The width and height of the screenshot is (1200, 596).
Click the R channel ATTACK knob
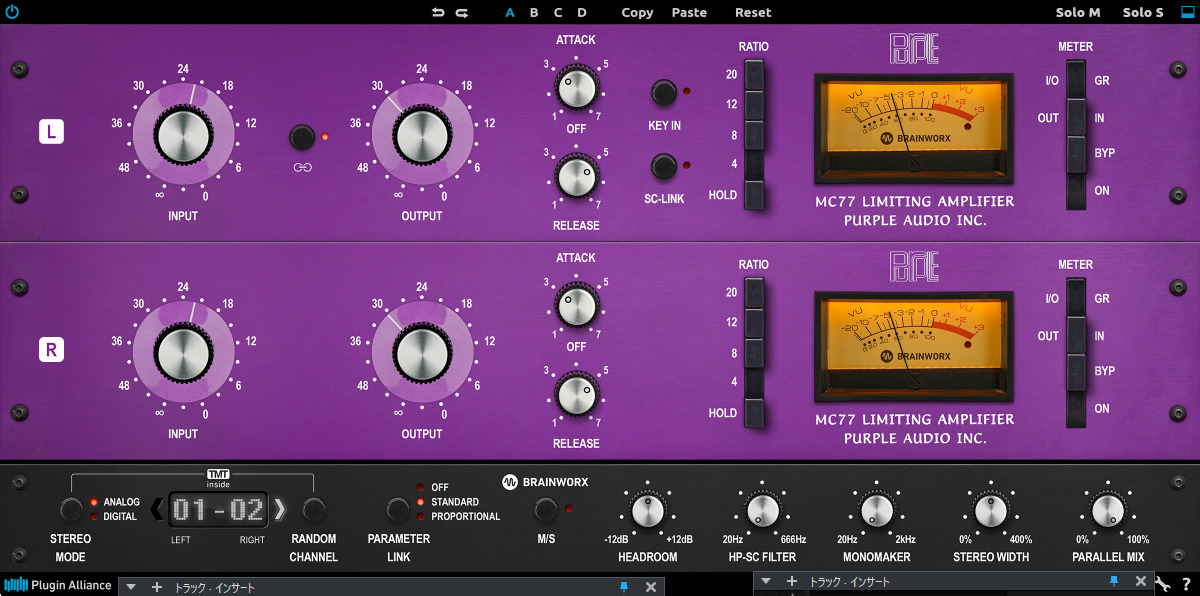click(575, 306)
